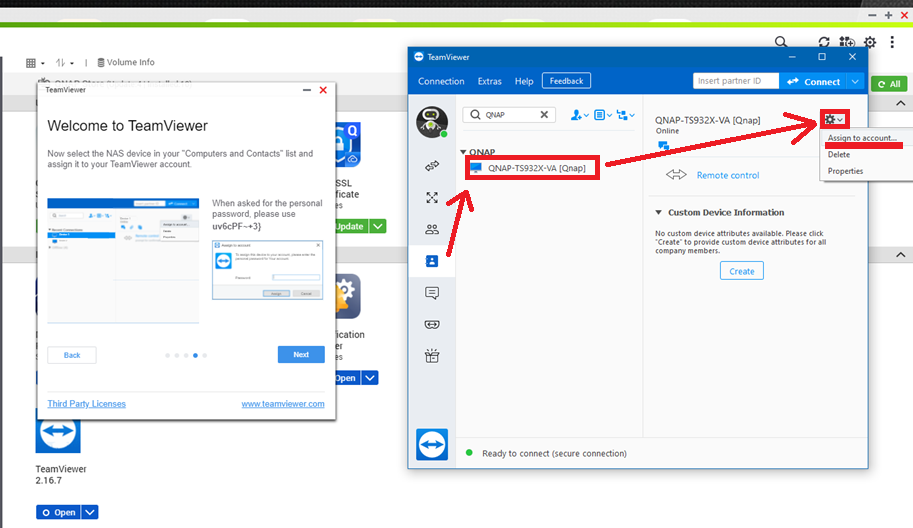Collapse the QNAP group in contacts list
Image resolution: width=913 pixels, height=528 pixels.
point(464,153)
